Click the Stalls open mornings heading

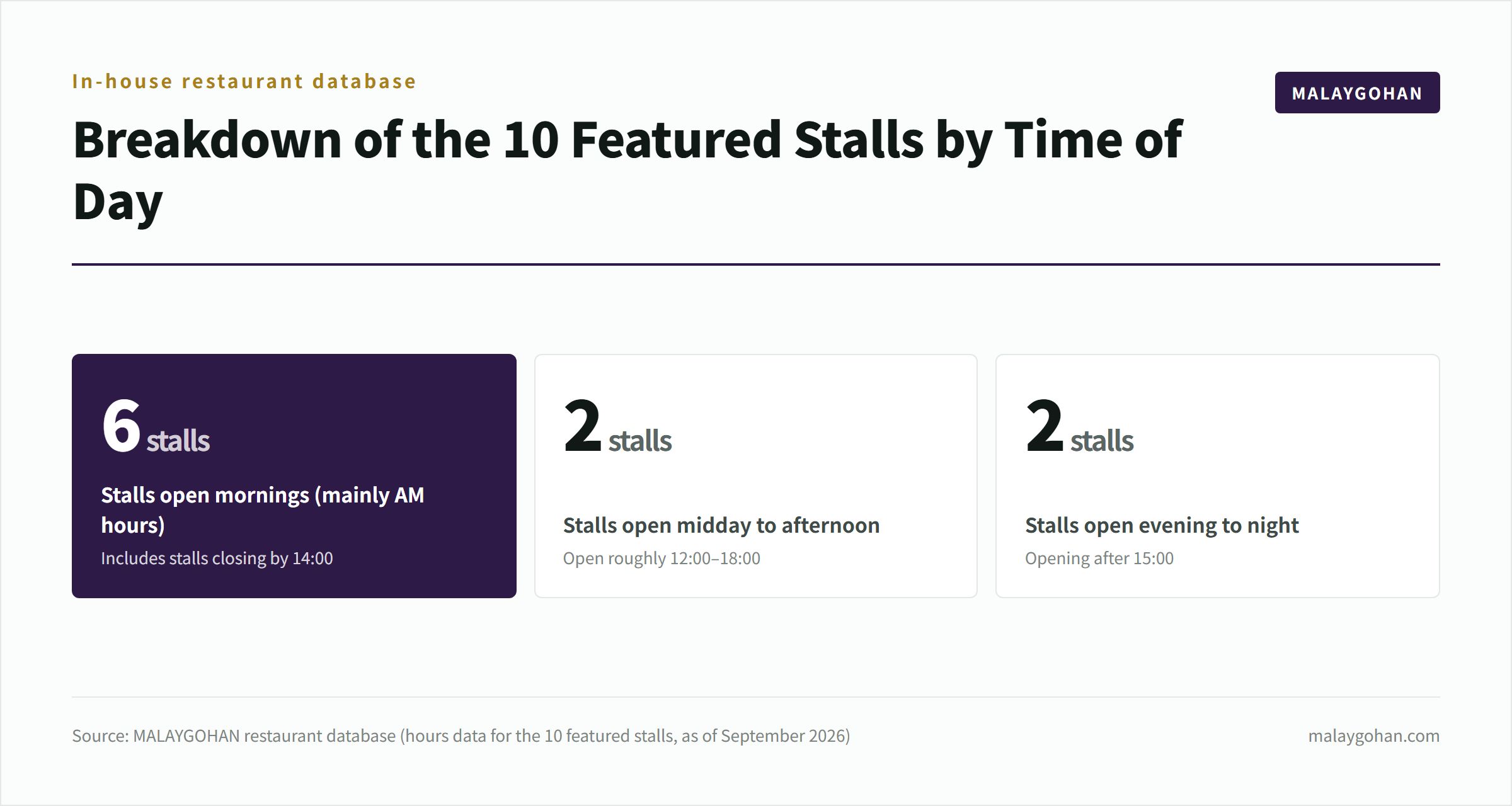pos(263,509)
